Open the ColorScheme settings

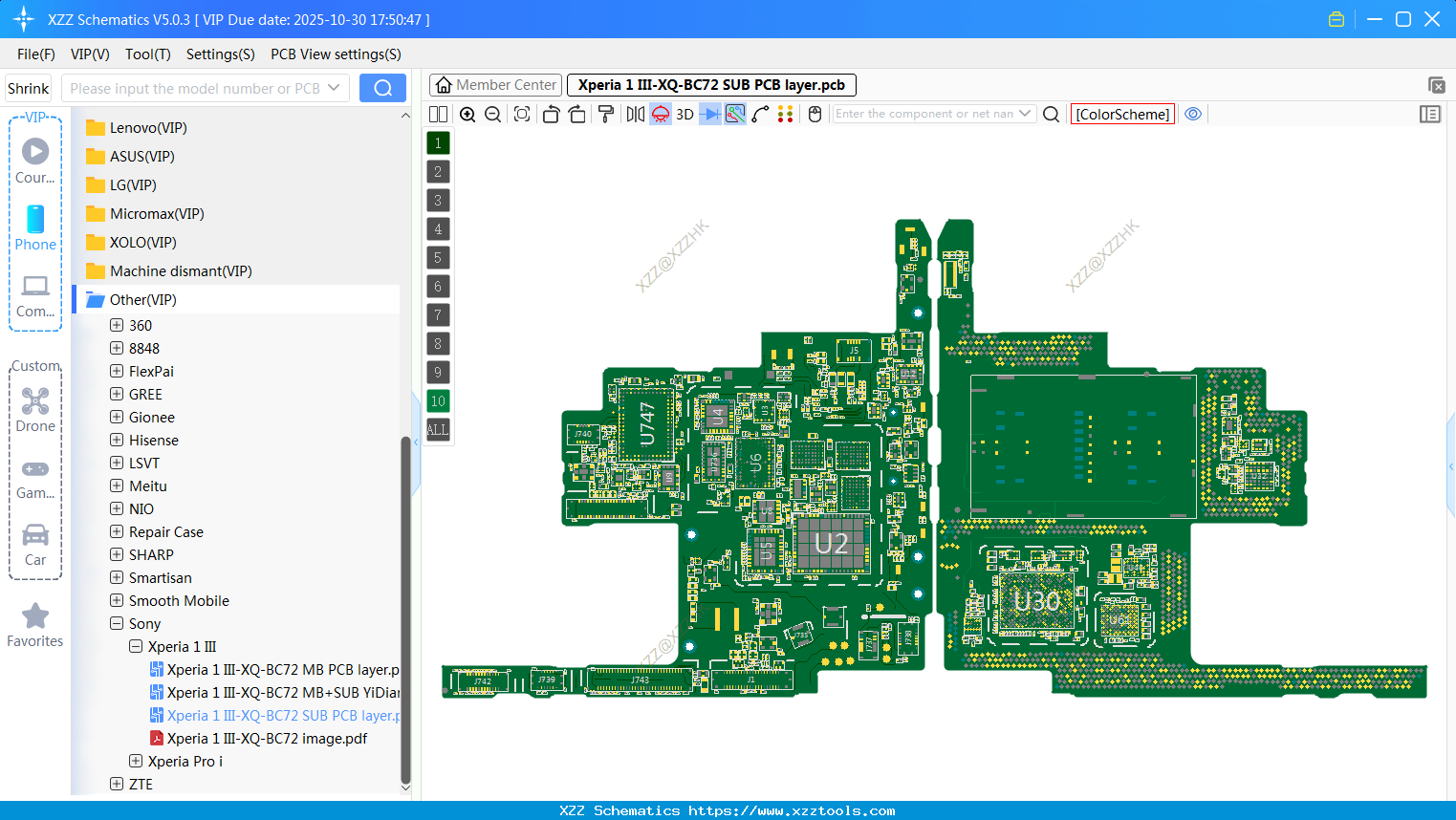click(1122, 113)
